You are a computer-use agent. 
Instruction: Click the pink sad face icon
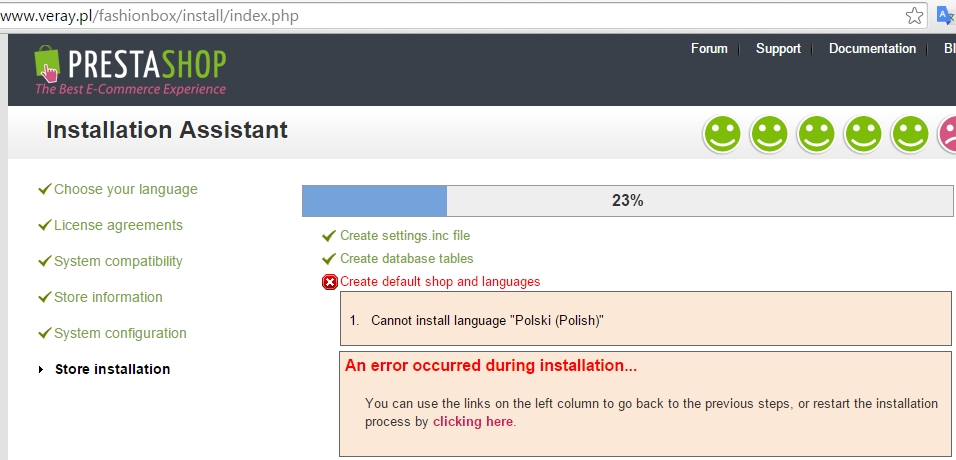(x=947, y=134)
